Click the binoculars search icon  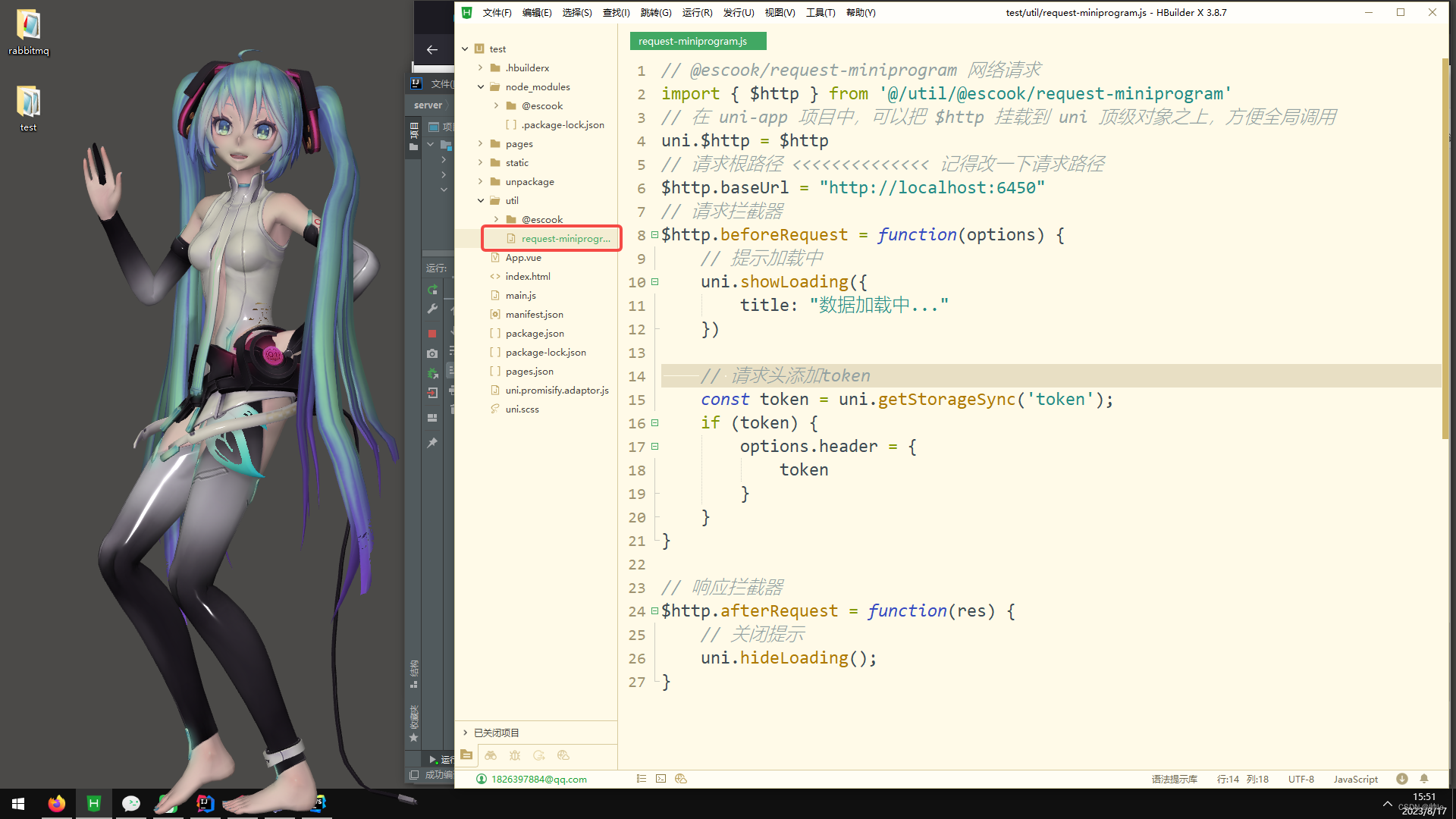tap(491, 755)
